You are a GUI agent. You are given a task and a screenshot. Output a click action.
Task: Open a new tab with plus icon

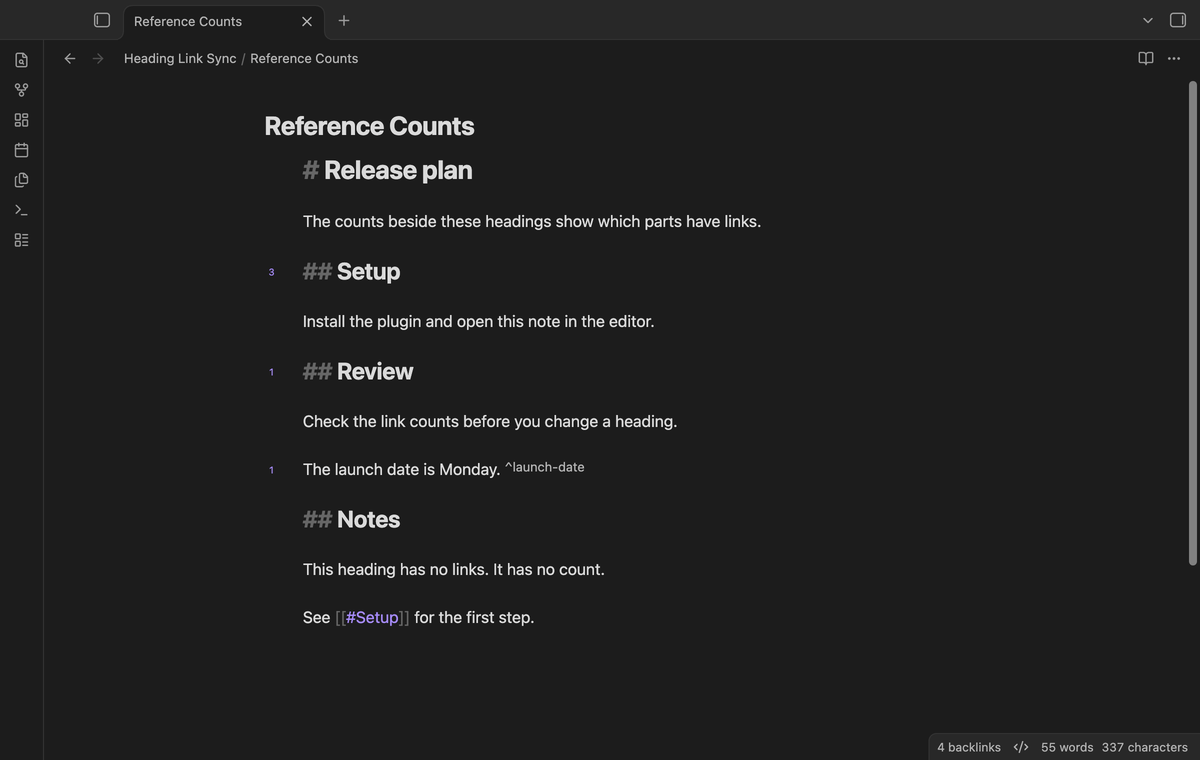click(x=344, y=20)
